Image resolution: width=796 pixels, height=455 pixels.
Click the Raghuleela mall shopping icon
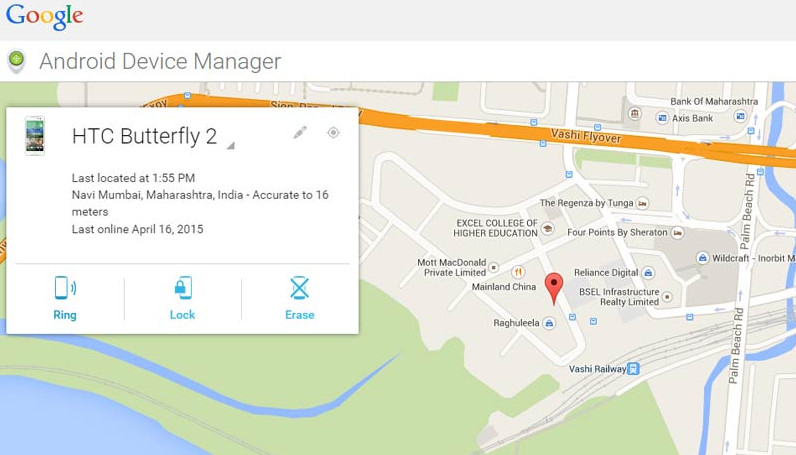click(549, 323)
